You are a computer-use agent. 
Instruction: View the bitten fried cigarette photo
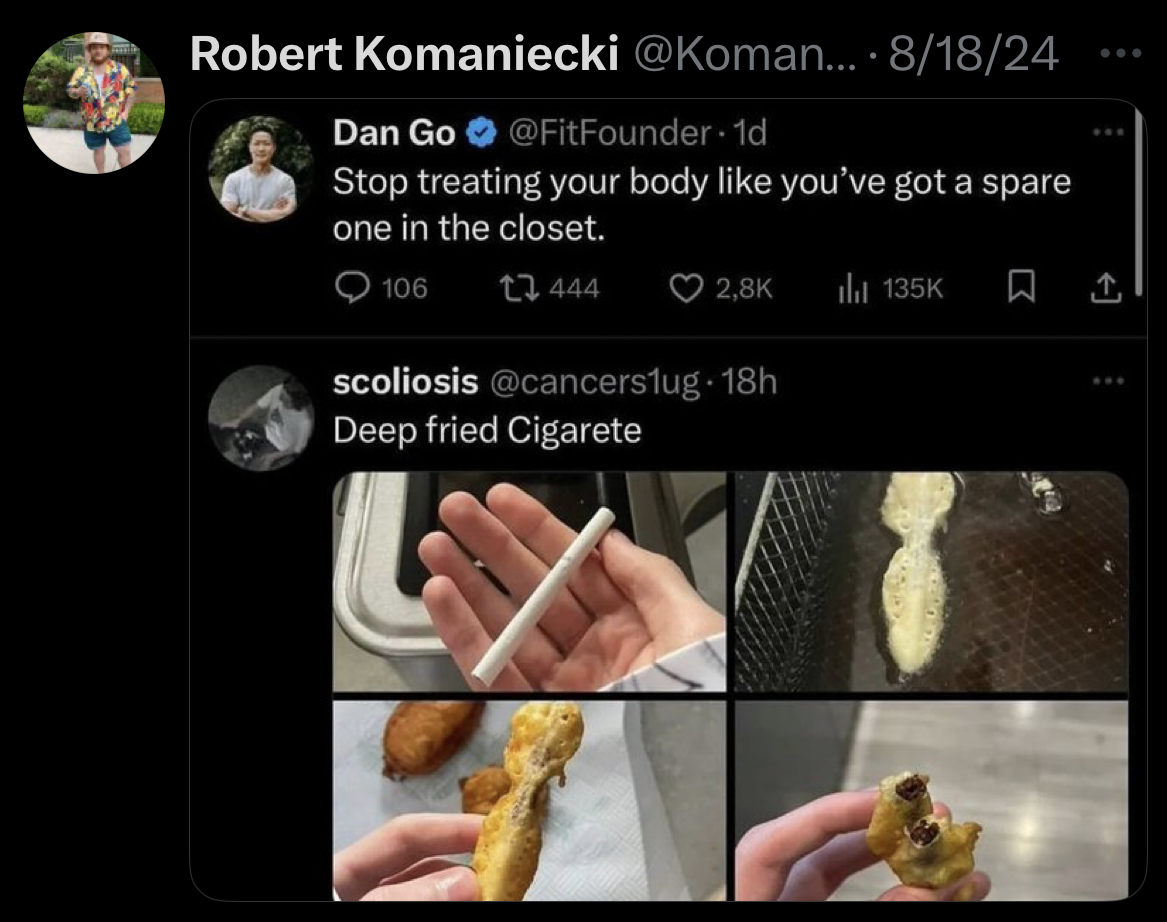click(932, 798)
